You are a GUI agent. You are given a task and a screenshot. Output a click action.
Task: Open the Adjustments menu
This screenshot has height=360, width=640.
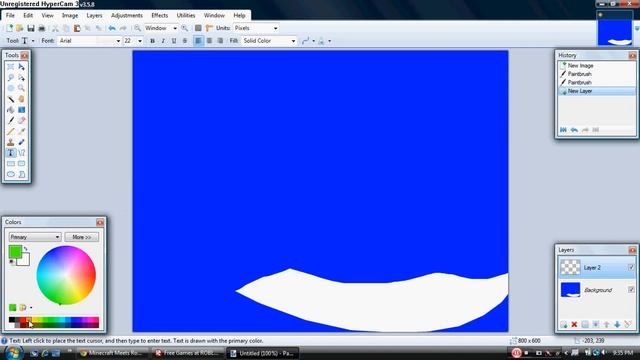click(127, 16)
